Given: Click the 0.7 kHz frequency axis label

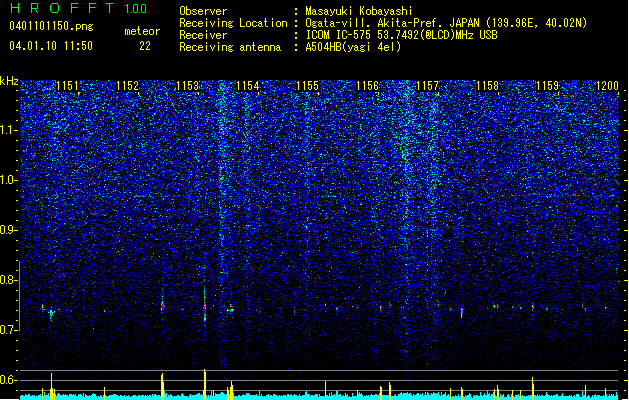Looking at the screenshot, I should (x=9, y=329).
